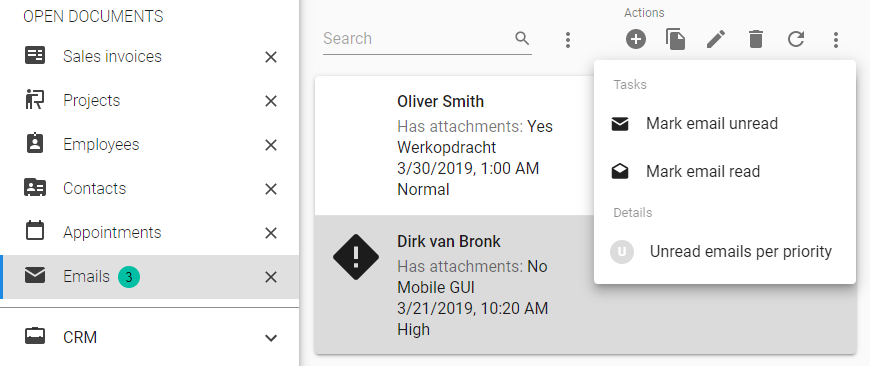The width and height of the screenshot is (870, 366).
Task: Close the Emails open document
Action: (x=271, y=277)
